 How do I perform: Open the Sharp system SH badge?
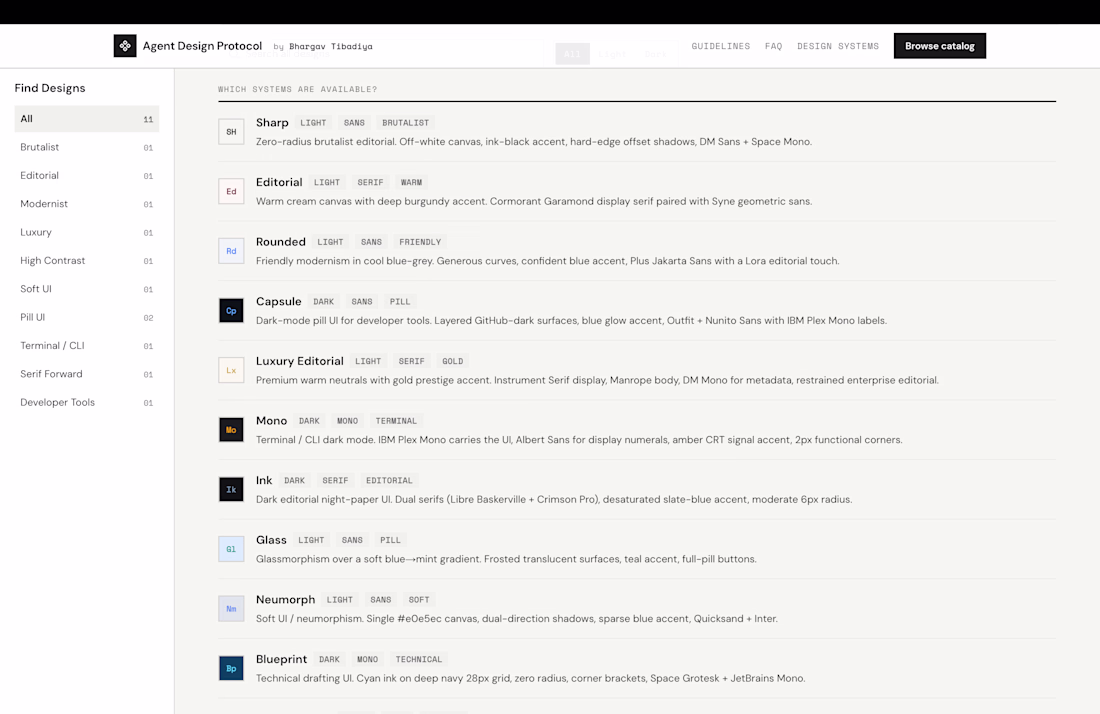pos(231,132)
